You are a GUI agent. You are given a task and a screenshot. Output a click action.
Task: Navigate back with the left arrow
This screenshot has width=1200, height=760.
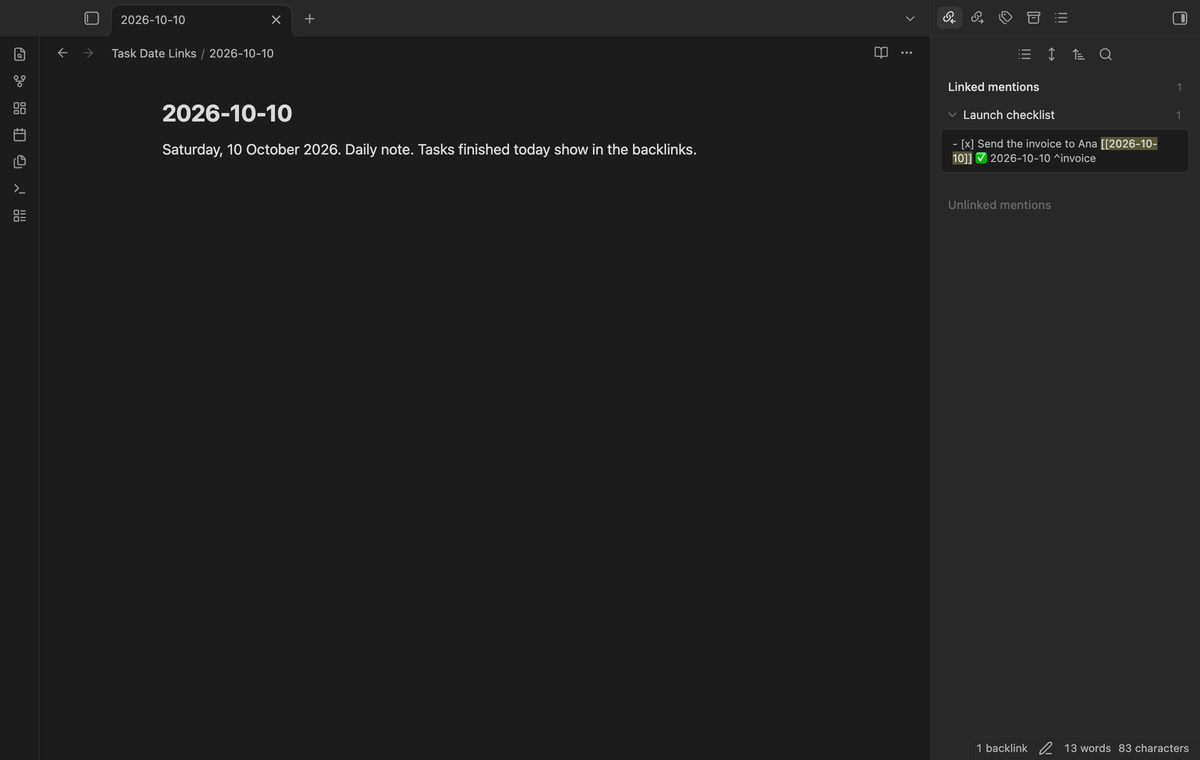pos(62,53)
